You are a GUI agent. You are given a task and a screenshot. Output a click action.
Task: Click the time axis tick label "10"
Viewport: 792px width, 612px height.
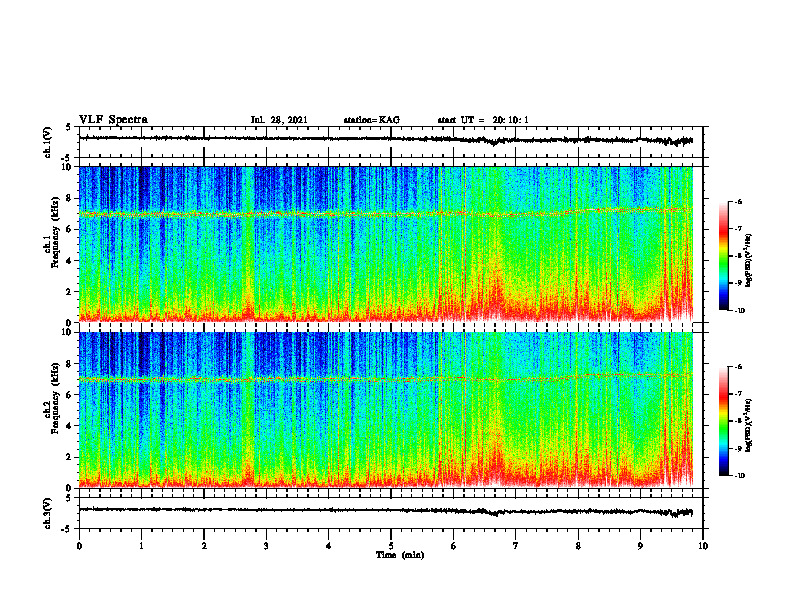(x=703, y=546)
